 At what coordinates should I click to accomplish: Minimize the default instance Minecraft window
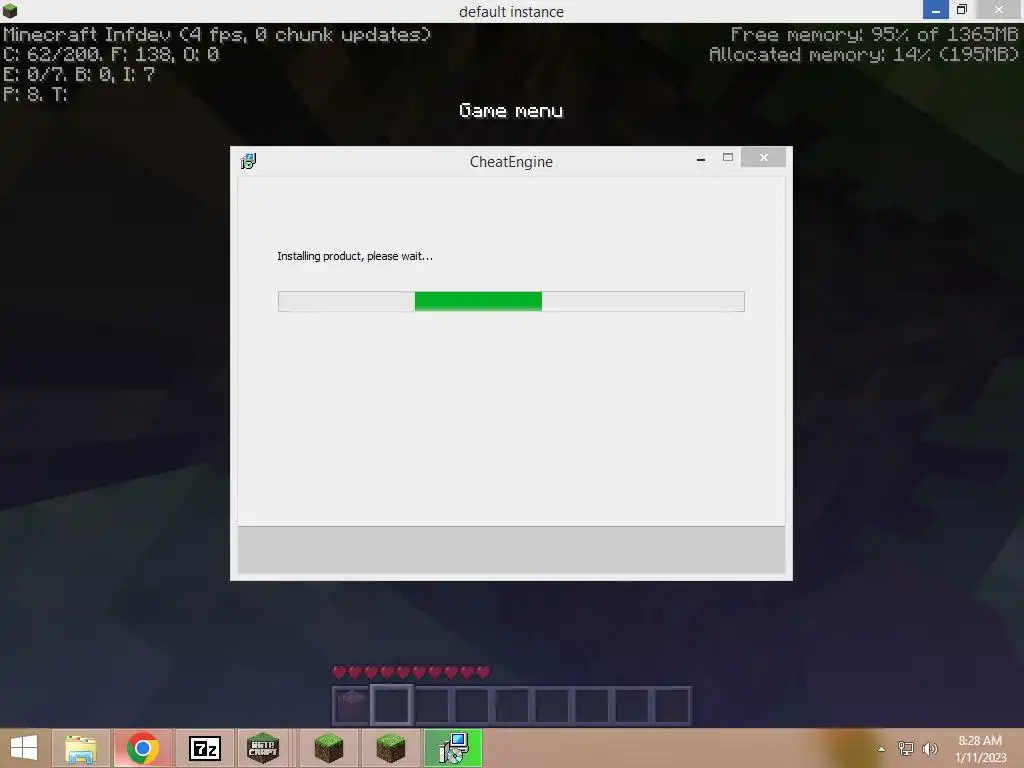pyautogui.click(x=935, y=10)
